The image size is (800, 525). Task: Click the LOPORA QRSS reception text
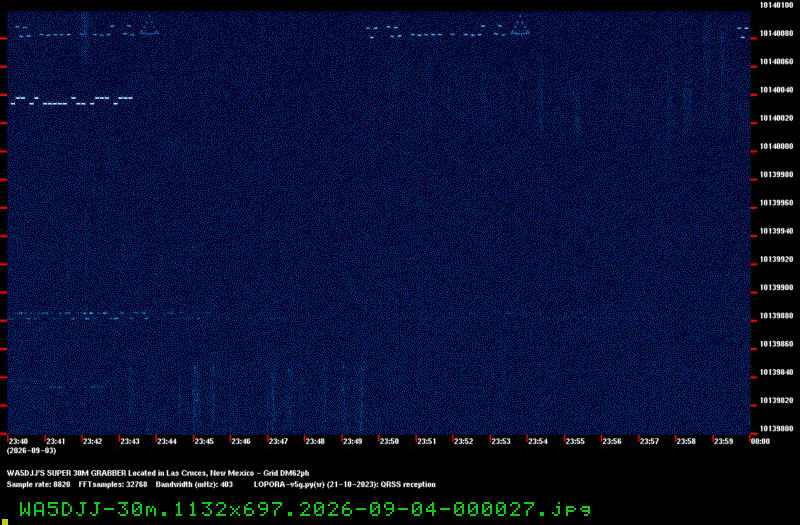pyautogui.click(x=345, y=485)
